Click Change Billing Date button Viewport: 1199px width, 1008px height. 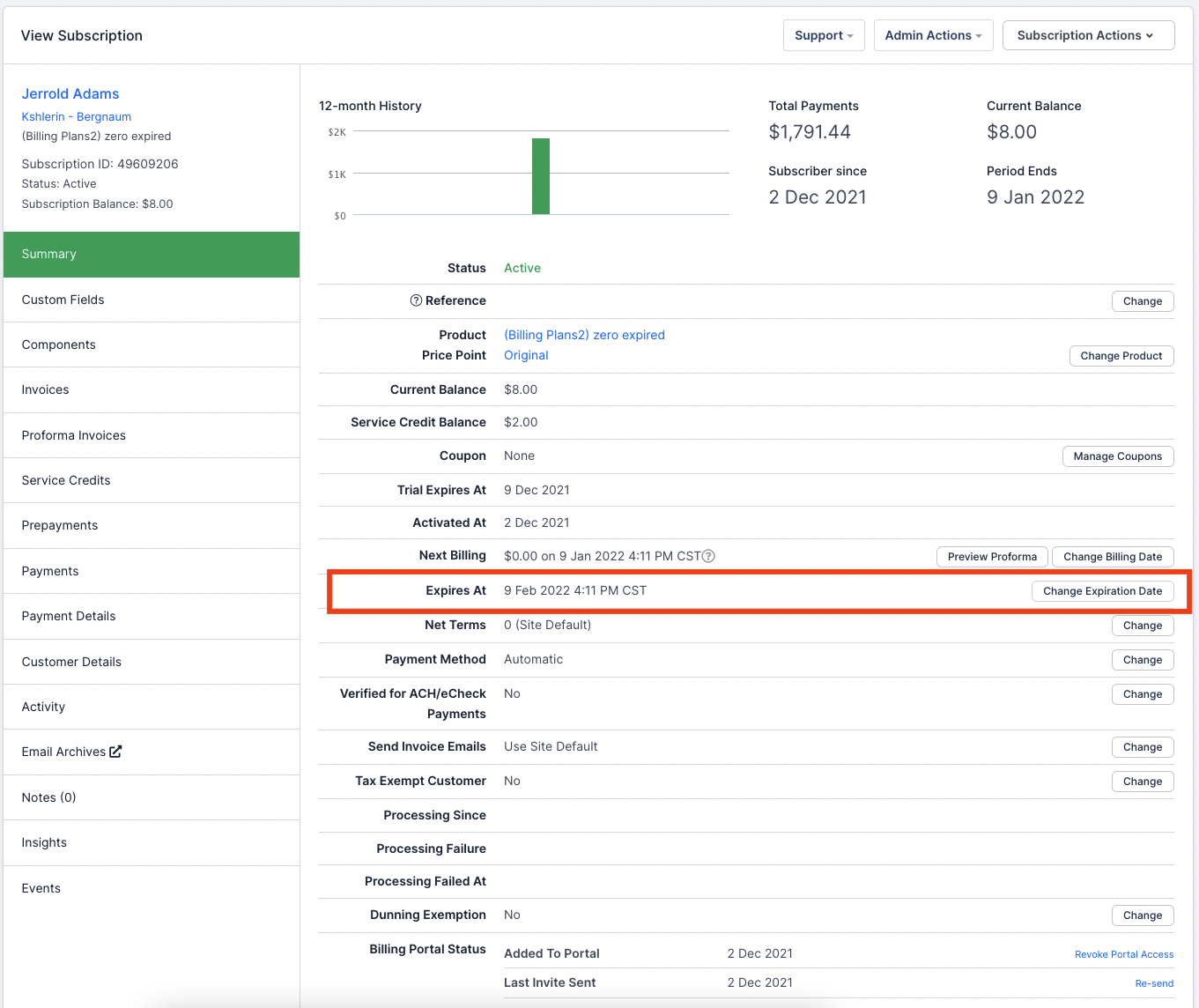pos(1113,557)
